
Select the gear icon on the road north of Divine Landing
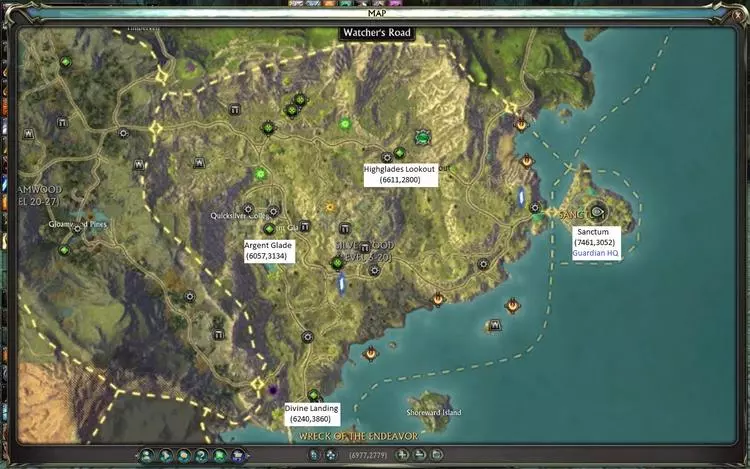coord(308,337)
